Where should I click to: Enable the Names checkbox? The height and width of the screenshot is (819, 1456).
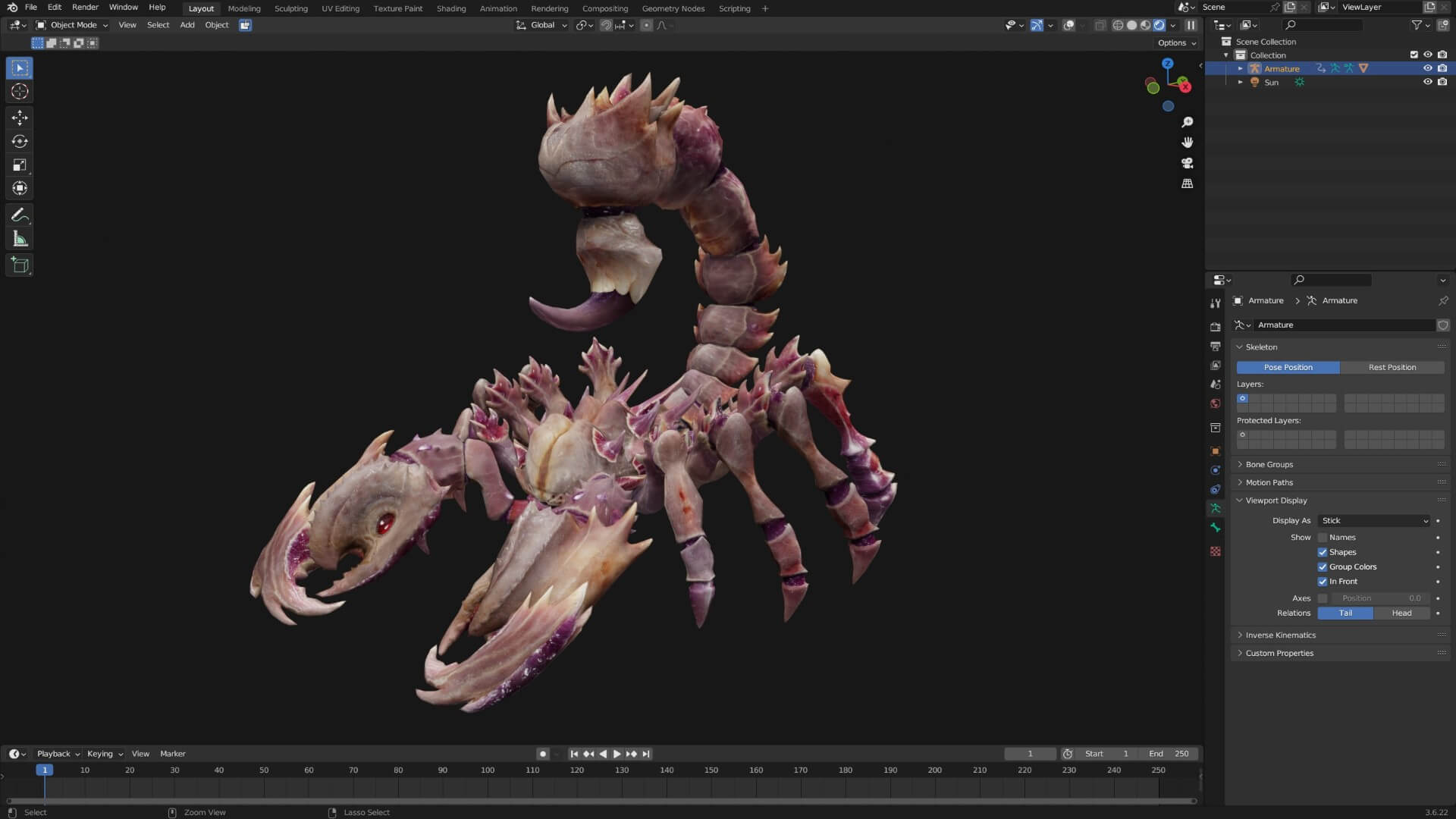(x=1323, y=538)
